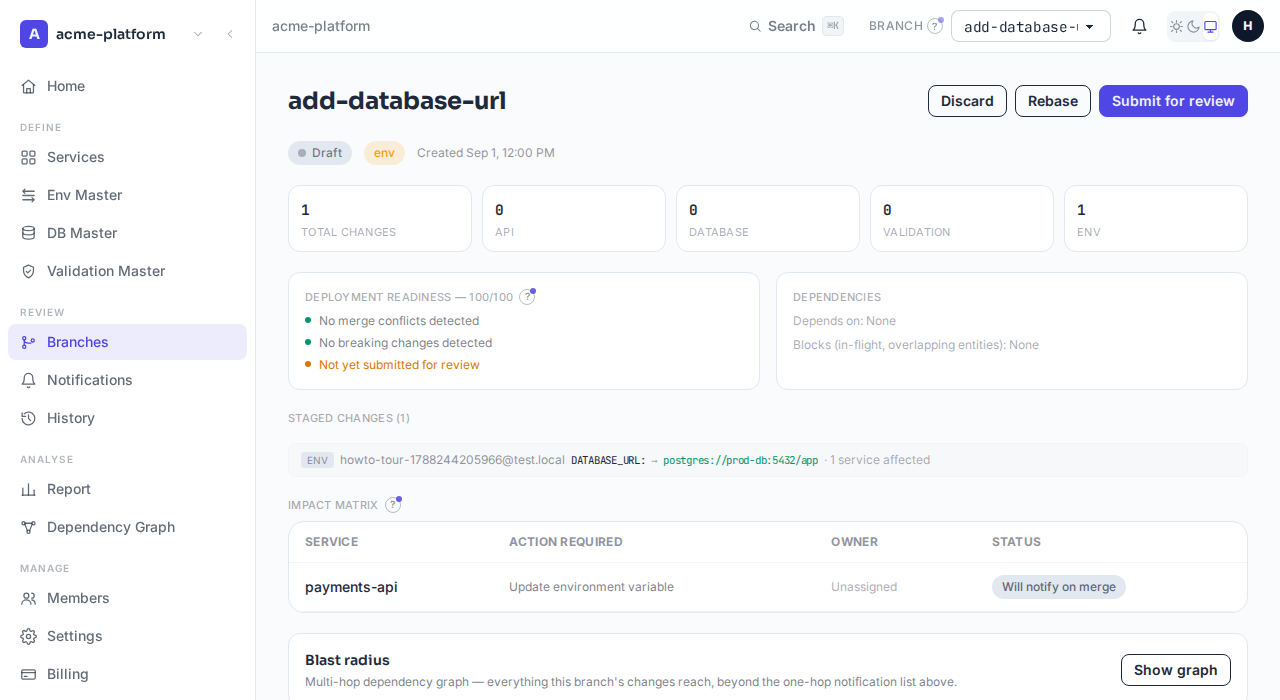Collapse the sidebar with the arrow
The width and height of the screenshot is (1280, 700).
pos(230,34)
